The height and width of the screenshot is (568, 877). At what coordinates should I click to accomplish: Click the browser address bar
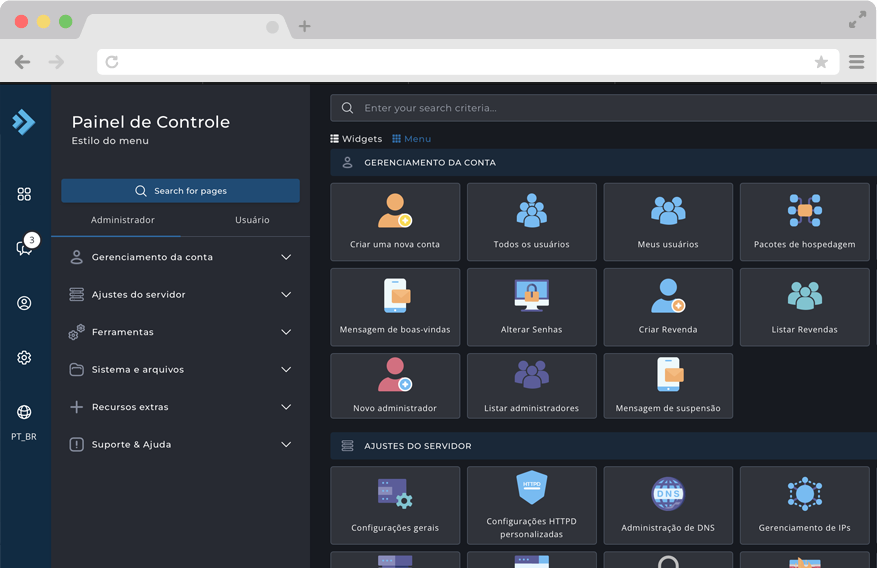click(x=468, y=61)
